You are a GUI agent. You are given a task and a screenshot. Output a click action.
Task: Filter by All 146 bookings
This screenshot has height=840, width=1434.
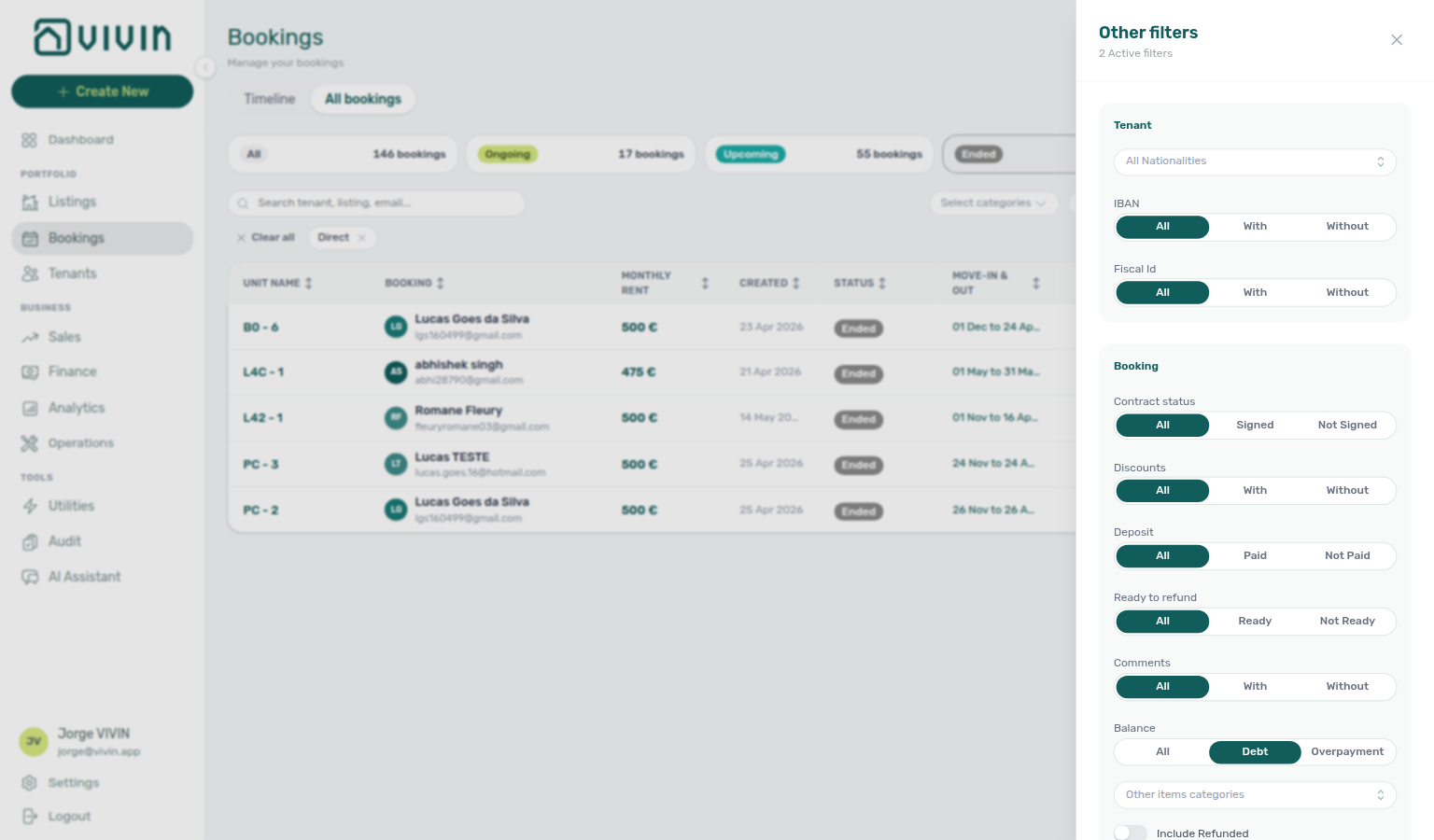(343, 154)
